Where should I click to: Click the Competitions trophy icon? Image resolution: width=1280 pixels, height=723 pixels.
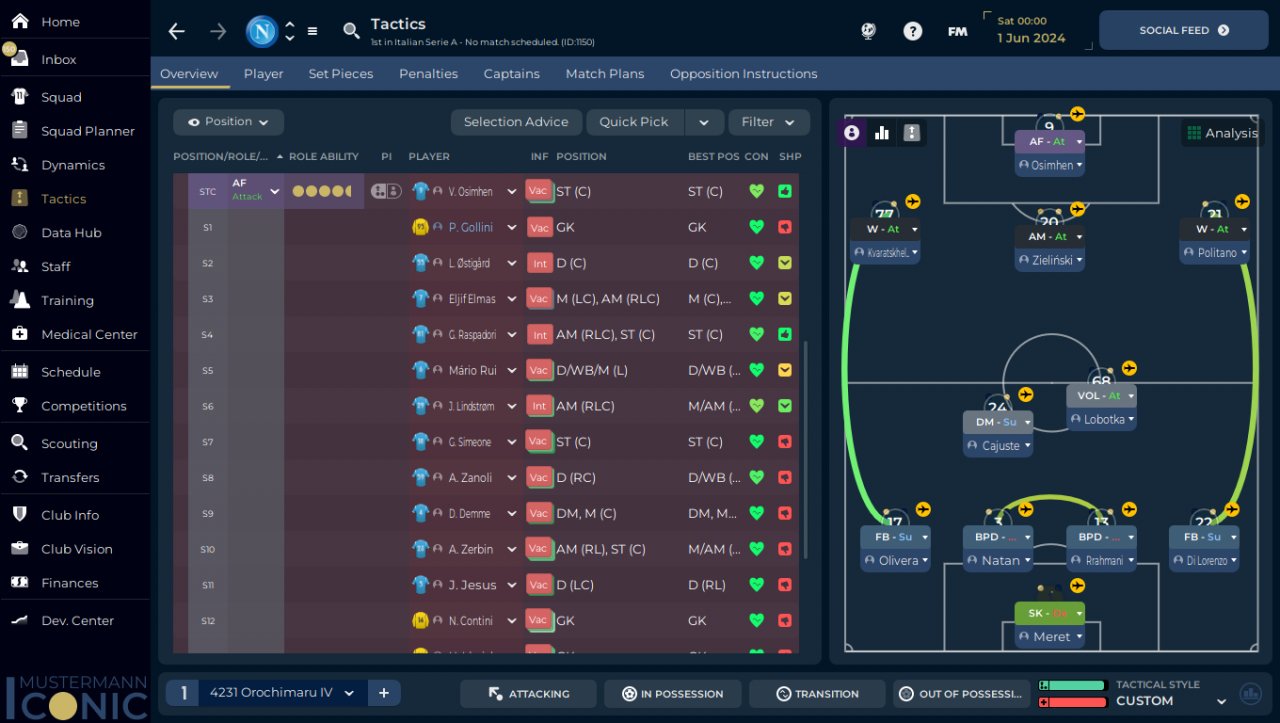20,406
